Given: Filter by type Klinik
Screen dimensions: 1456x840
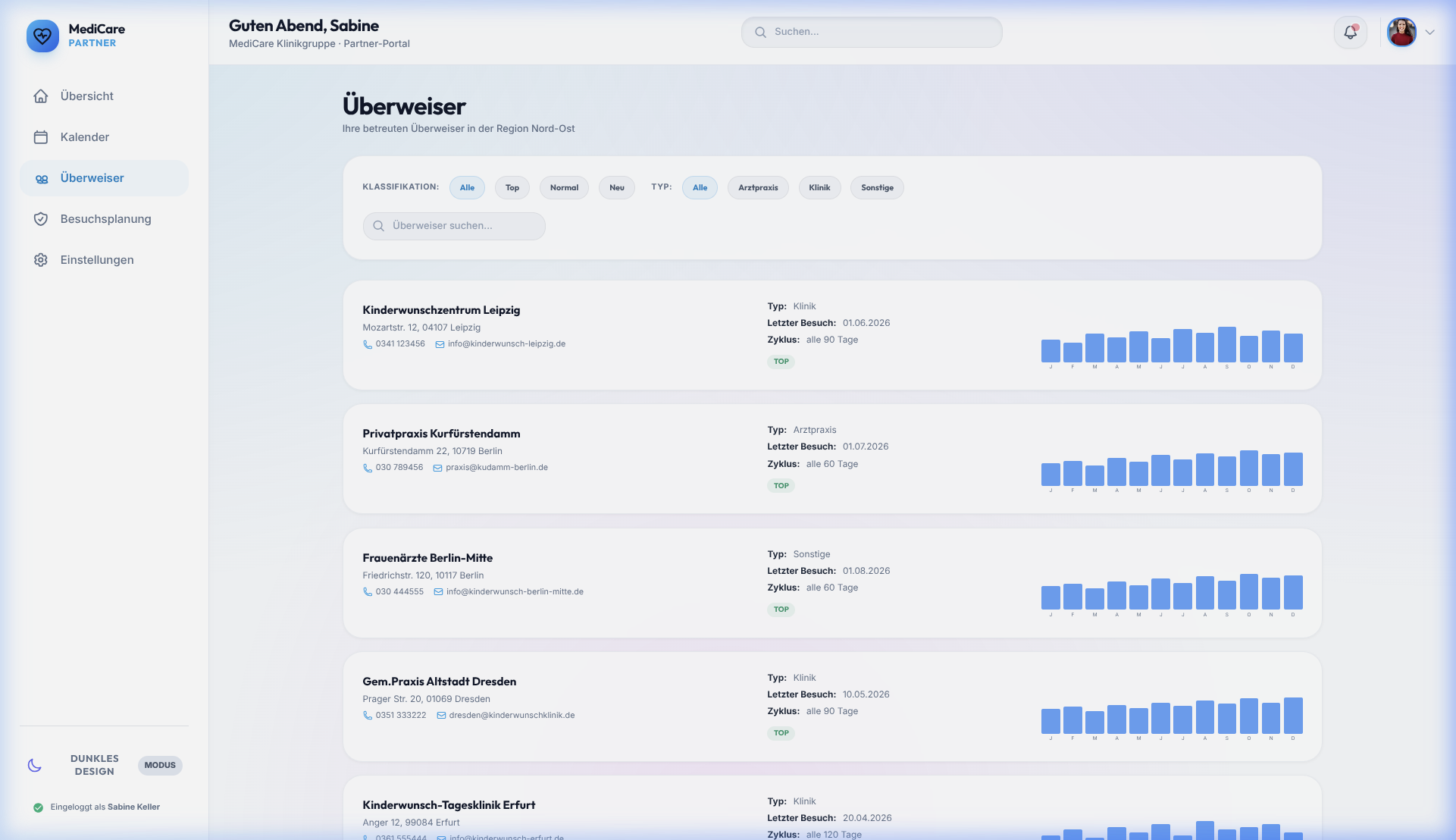Looking at the screenshot, I should point(819,188).
